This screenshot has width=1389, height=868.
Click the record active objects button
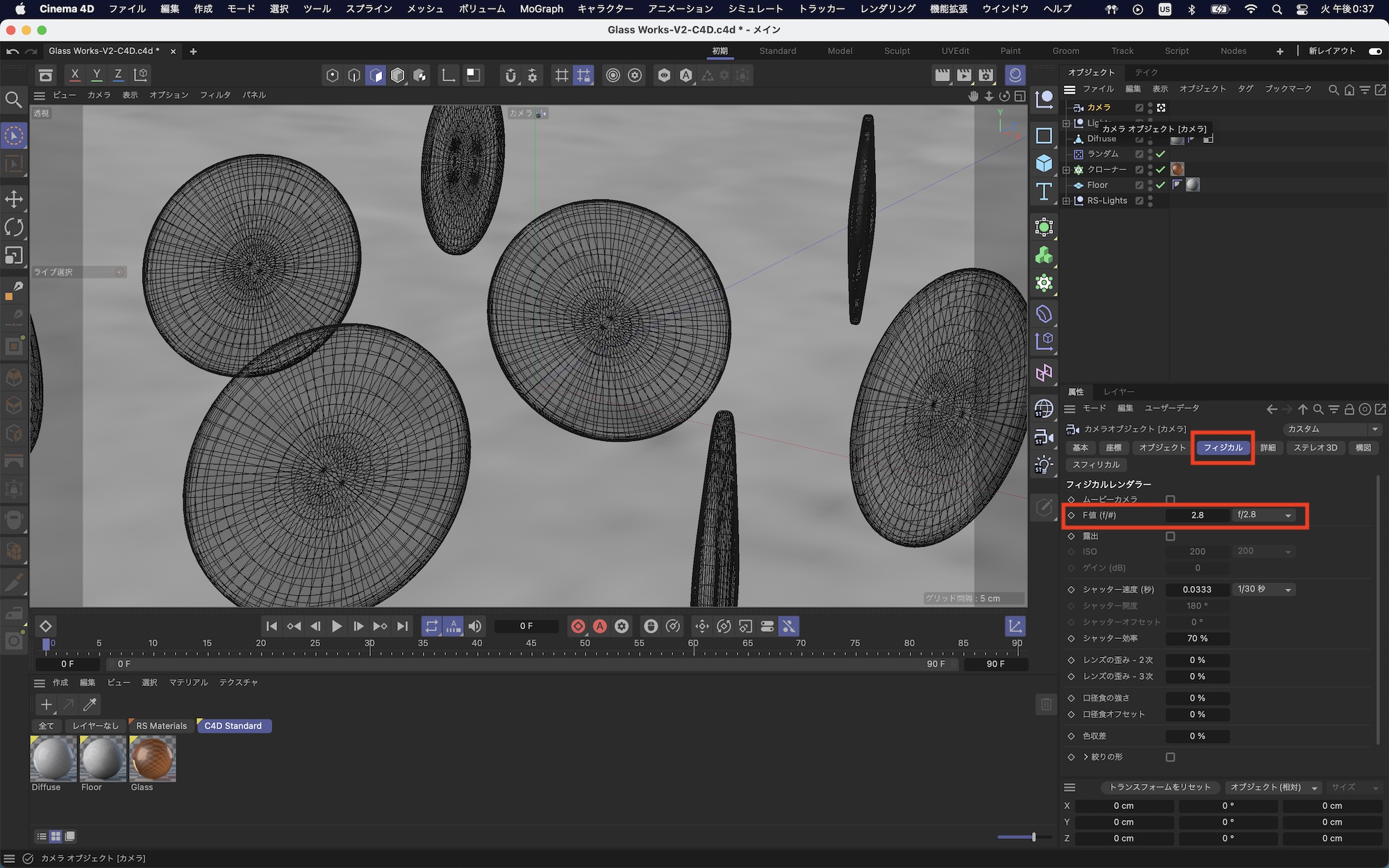[578, 626]
